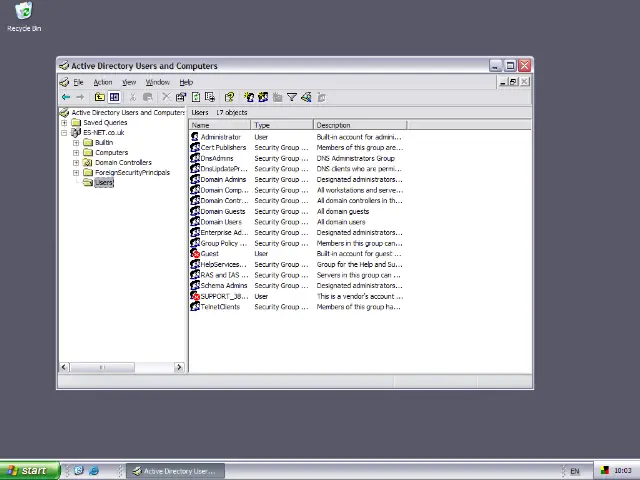Click the EN language indicator
Image resolution: width=640 pixels, height=480 pixels.
[575, 471]
